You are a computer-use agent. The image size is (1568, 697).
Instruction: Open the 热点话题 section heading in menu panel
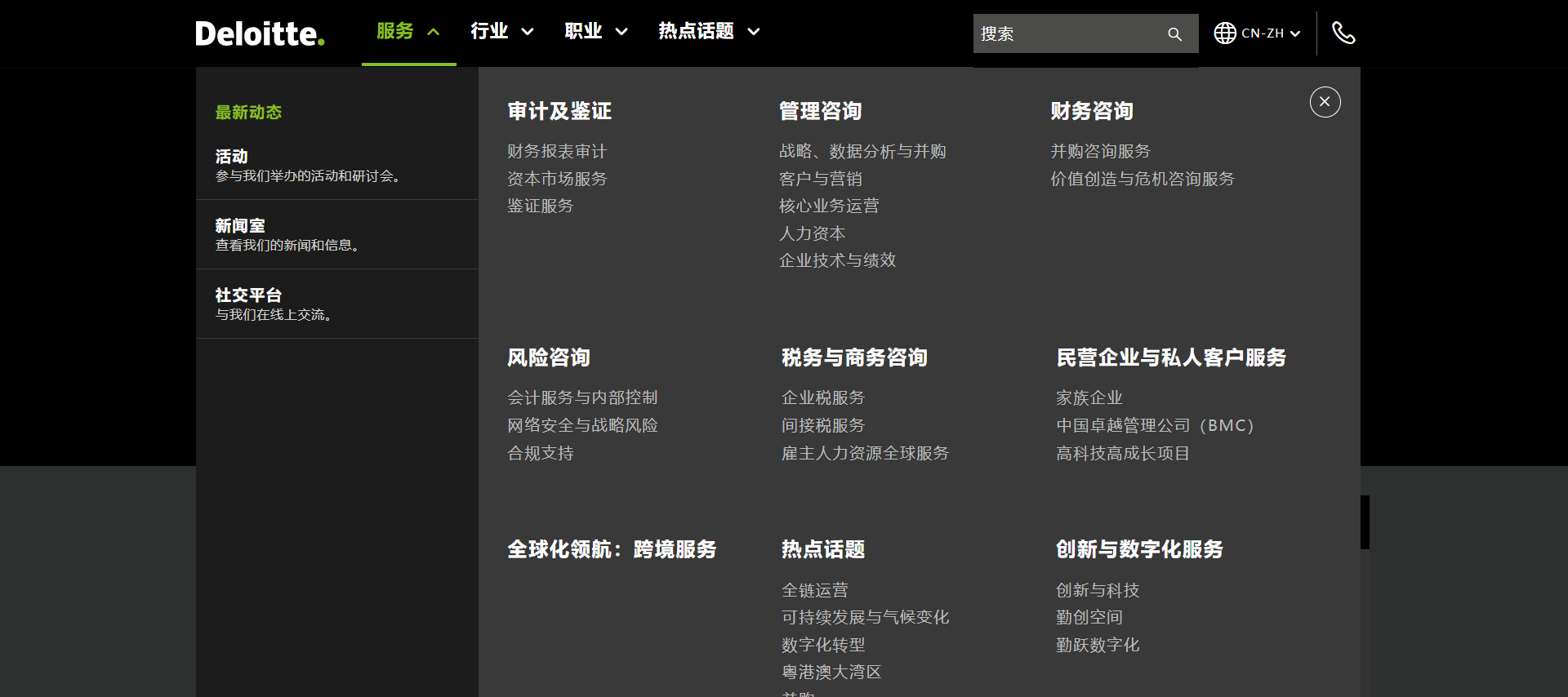click(x=823, y=549)
